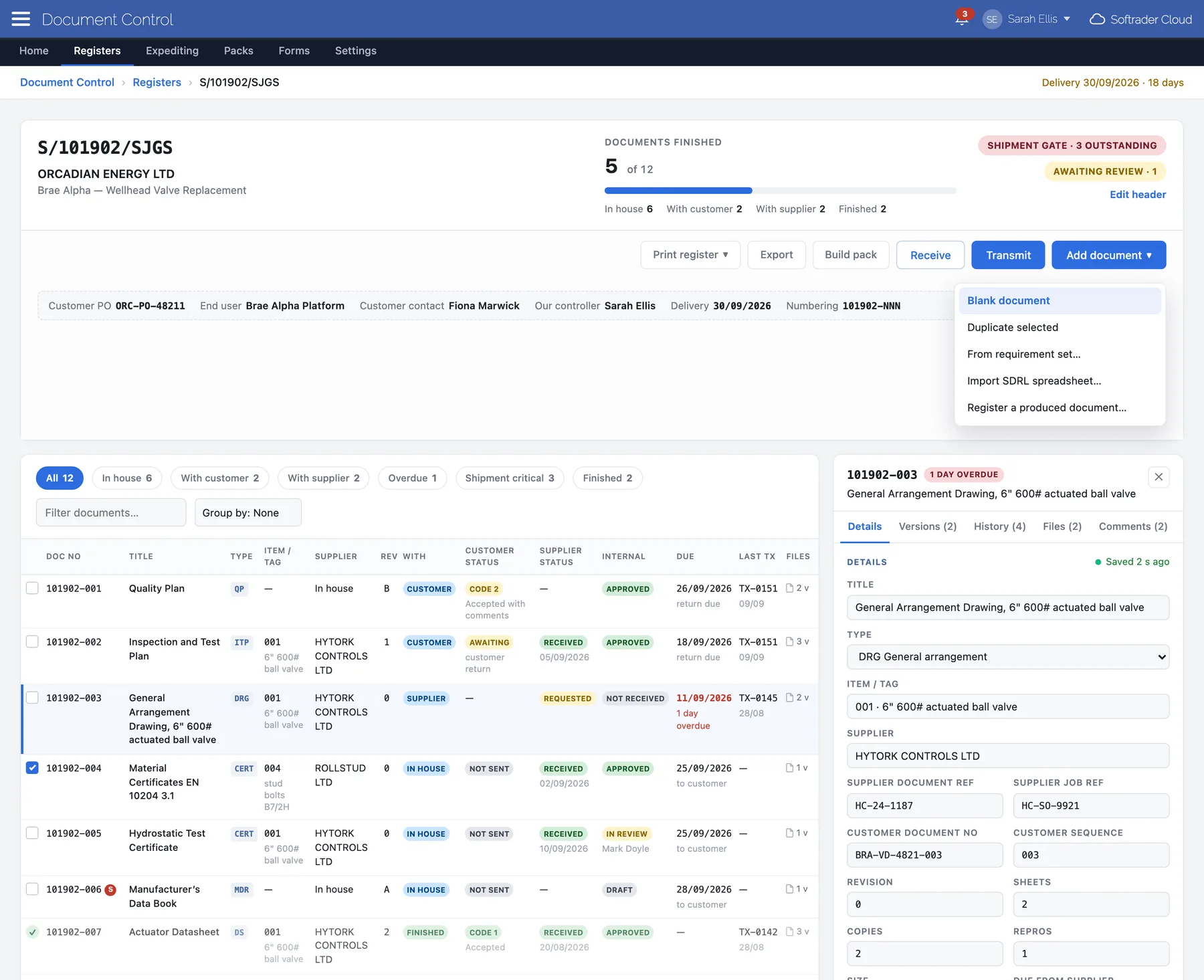
Task: Close the 101902-003 details panel
Action: tap(1159, 477)
